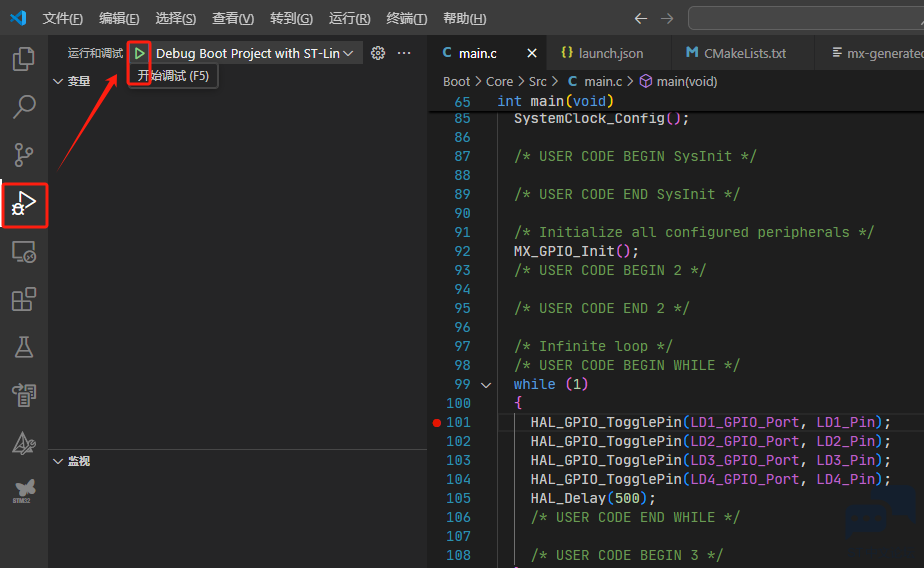Click the Core breadcrumb segment
This screenshot has width=924, height=568.
(x=499, y=82)
